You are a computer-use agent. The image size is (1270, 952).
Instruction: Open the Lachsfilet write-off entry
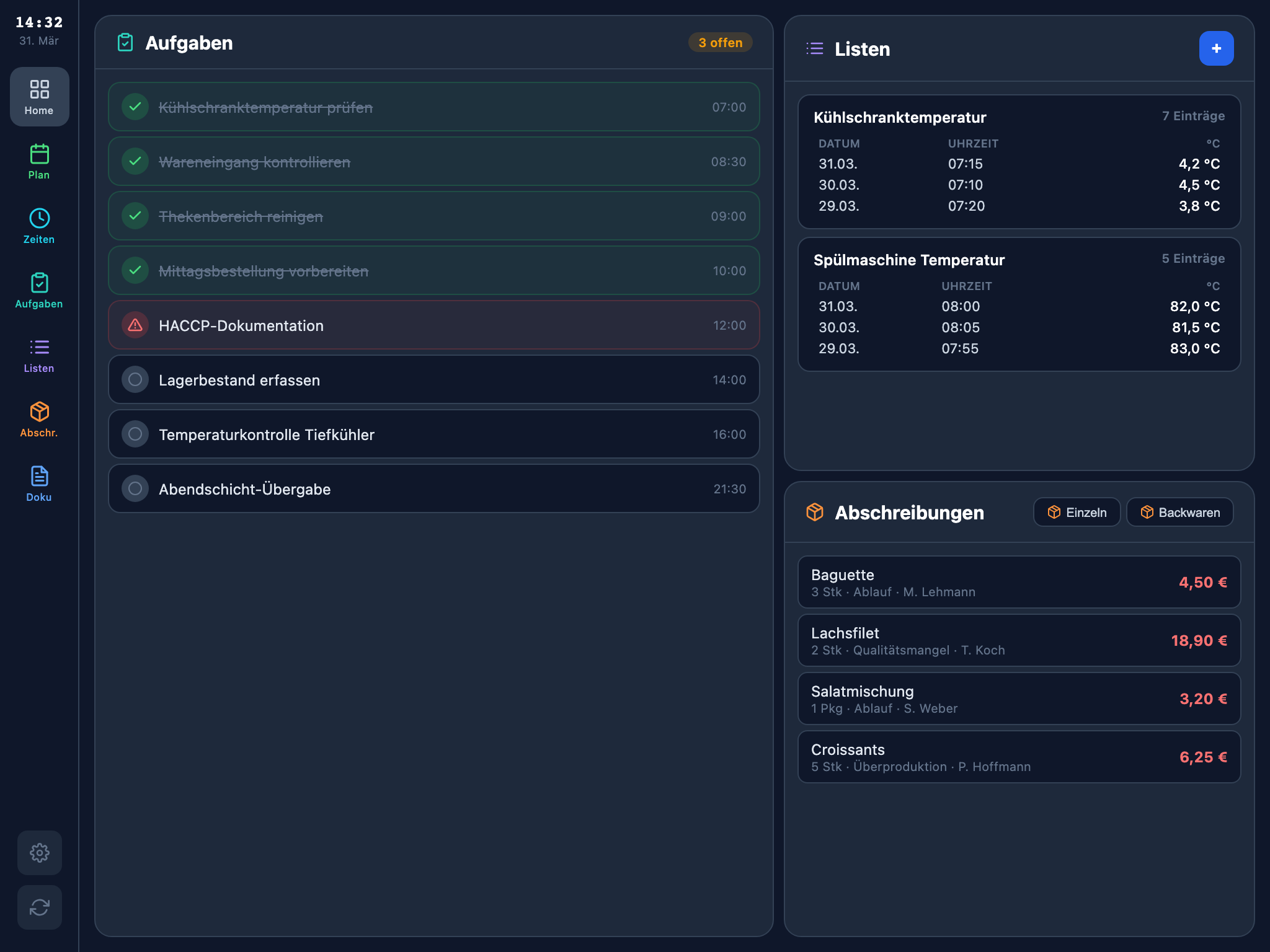click(x=1019, y=640)
